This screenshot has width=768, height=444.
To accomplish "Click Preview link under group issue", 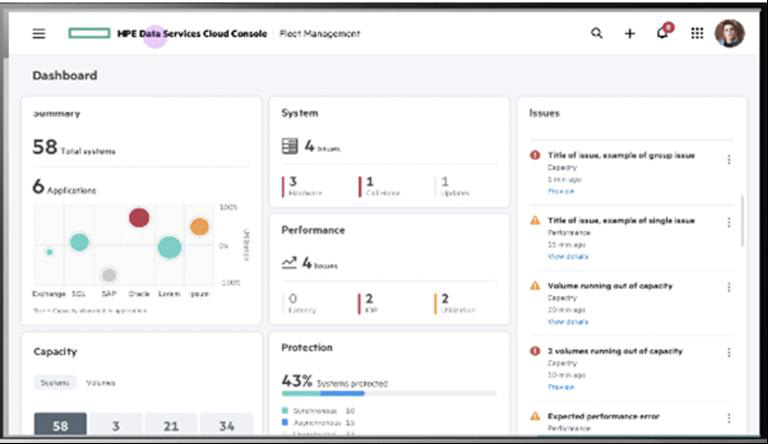I will tap(560, 190).
